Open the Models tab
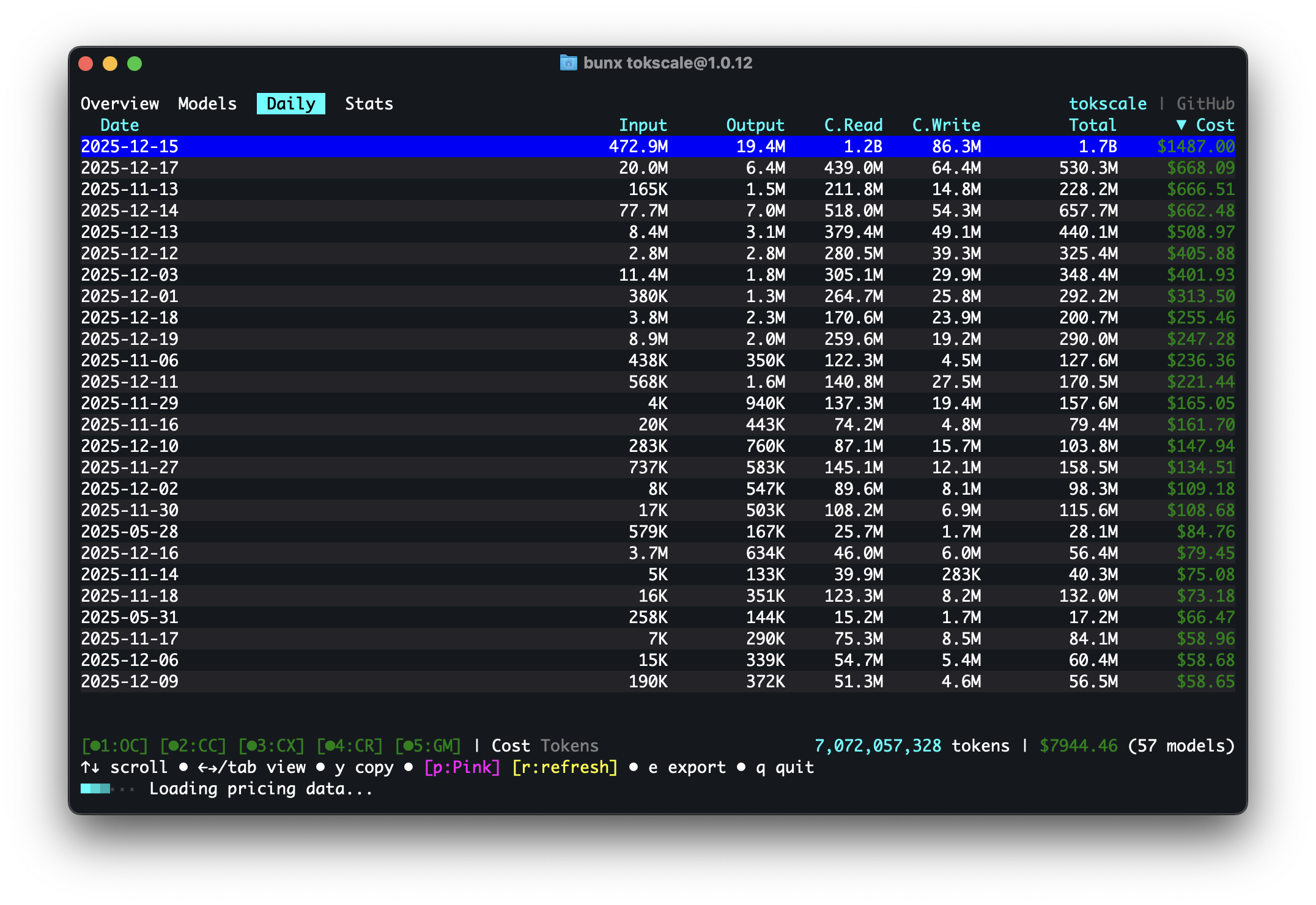Viewport: 1316px width, 905px height. [x=207, y=103]
